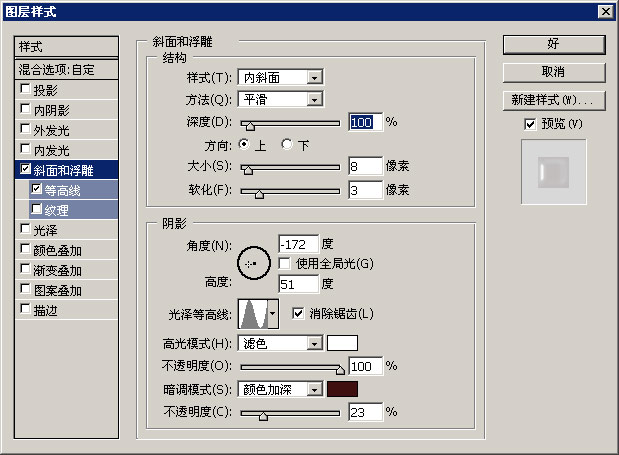Click the highlight 不透明度(O) slider handle
619x455 pixels.
pos(340,369)
